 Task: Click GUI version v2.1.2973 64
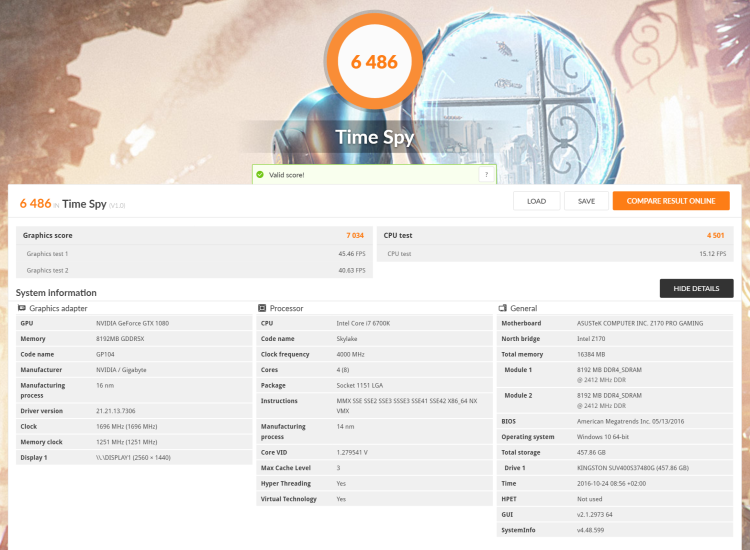(595, 515)
